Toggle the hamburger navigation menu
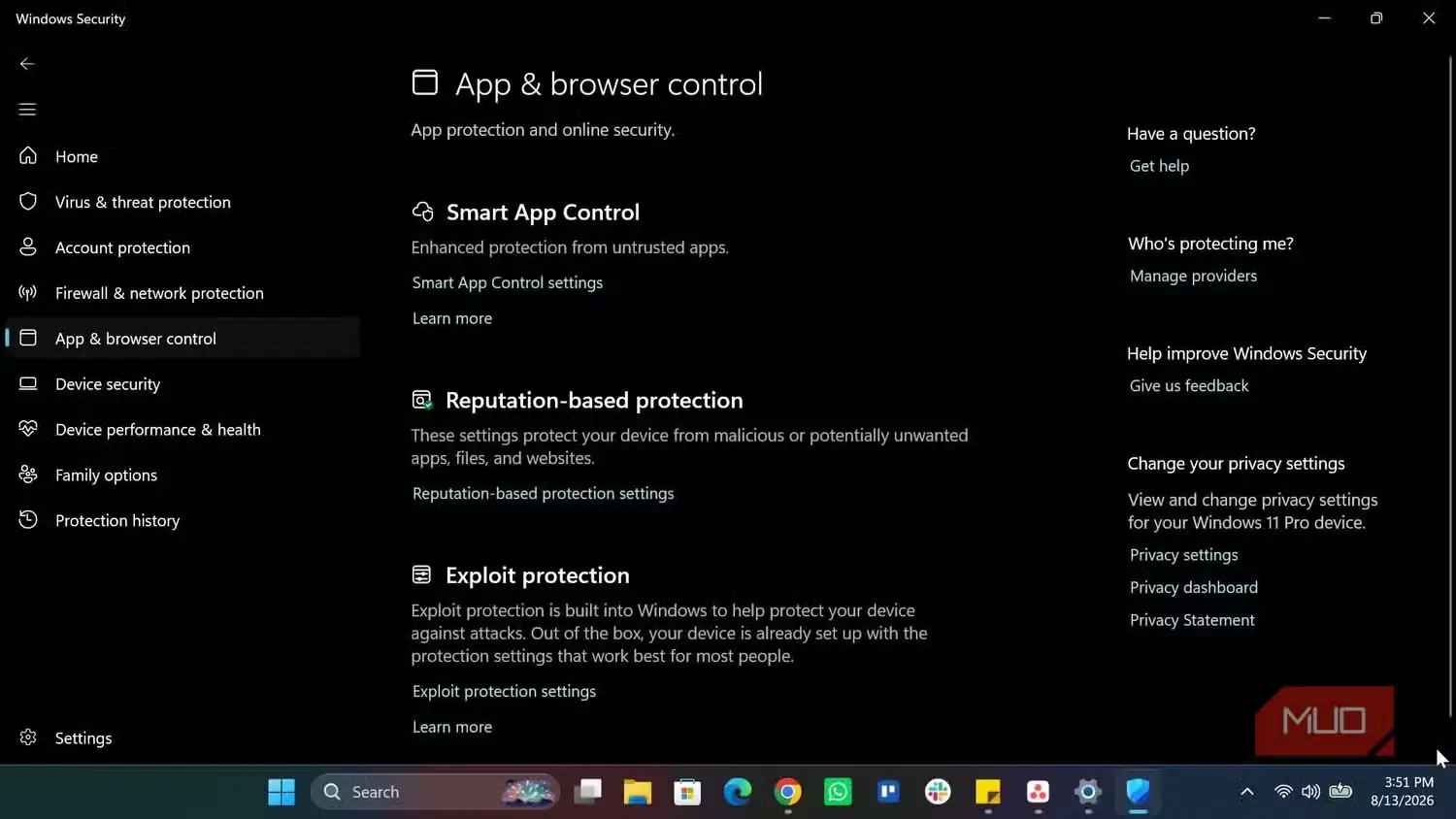The height and width of the screenshot is (819, 1456). [x=27, y=110]
